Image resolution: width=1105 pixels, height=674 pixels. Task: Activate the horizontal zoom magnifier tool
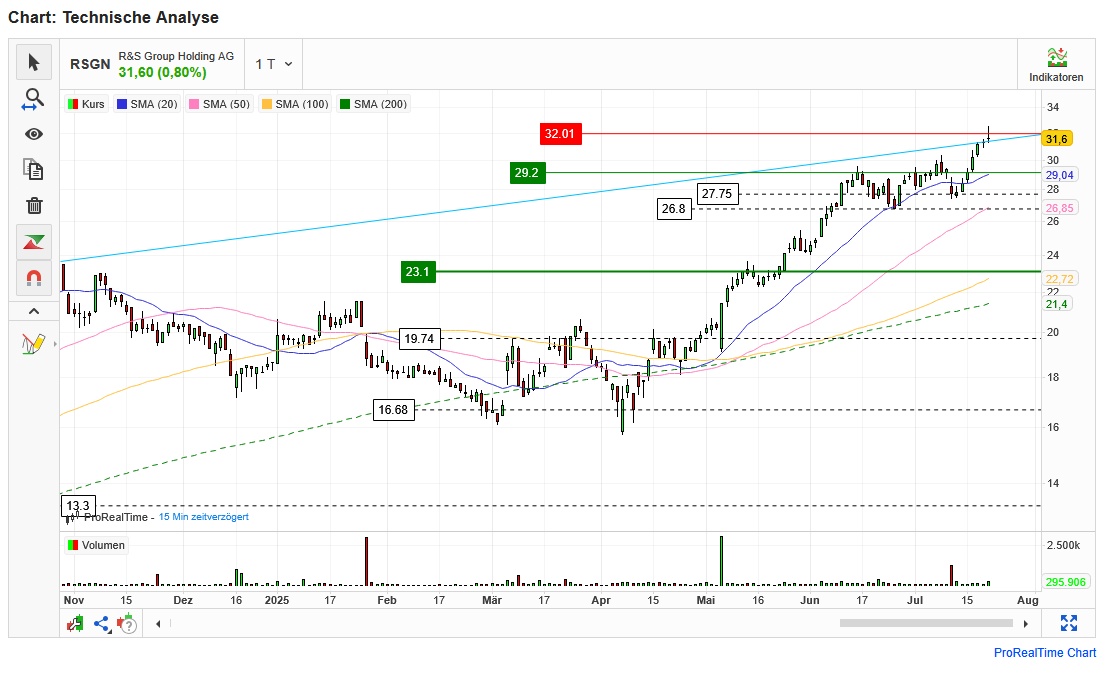pyautogui.click(x=34, y=99)
